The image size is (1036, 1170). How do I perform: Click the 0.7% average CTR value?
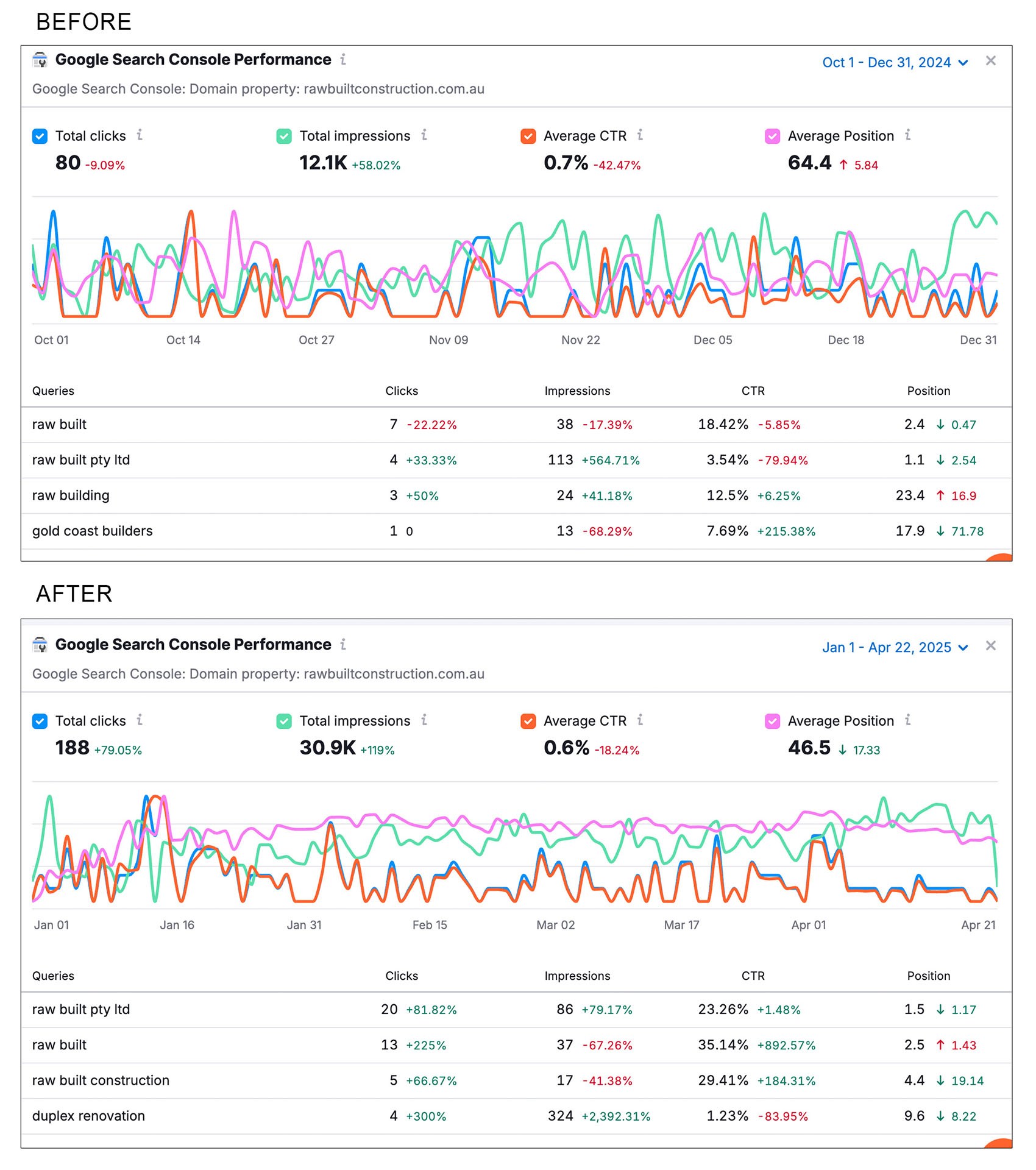(x=566, y=163)
